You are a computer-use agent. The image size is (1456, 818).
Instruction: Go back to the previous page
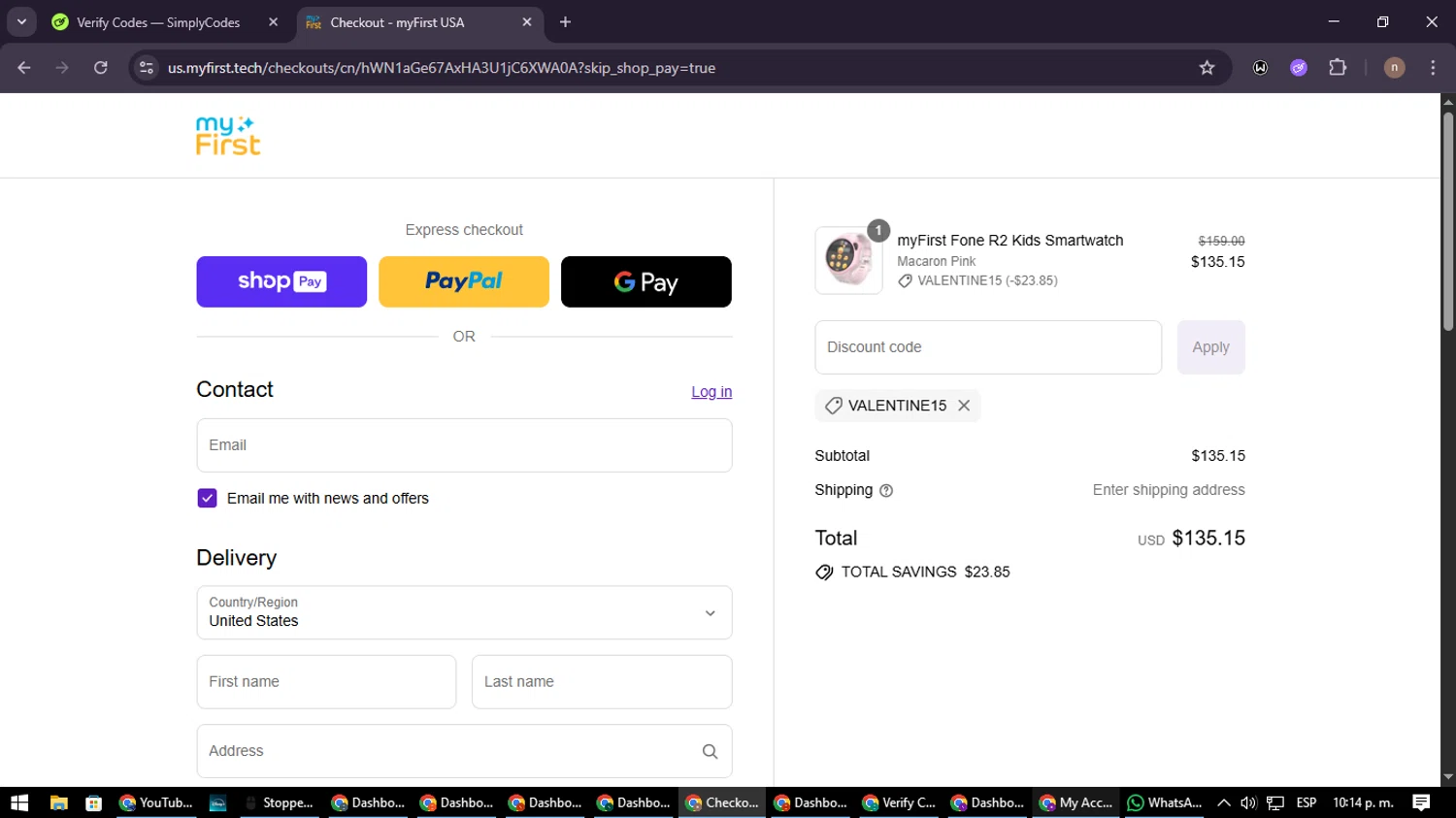pos(24,68)
